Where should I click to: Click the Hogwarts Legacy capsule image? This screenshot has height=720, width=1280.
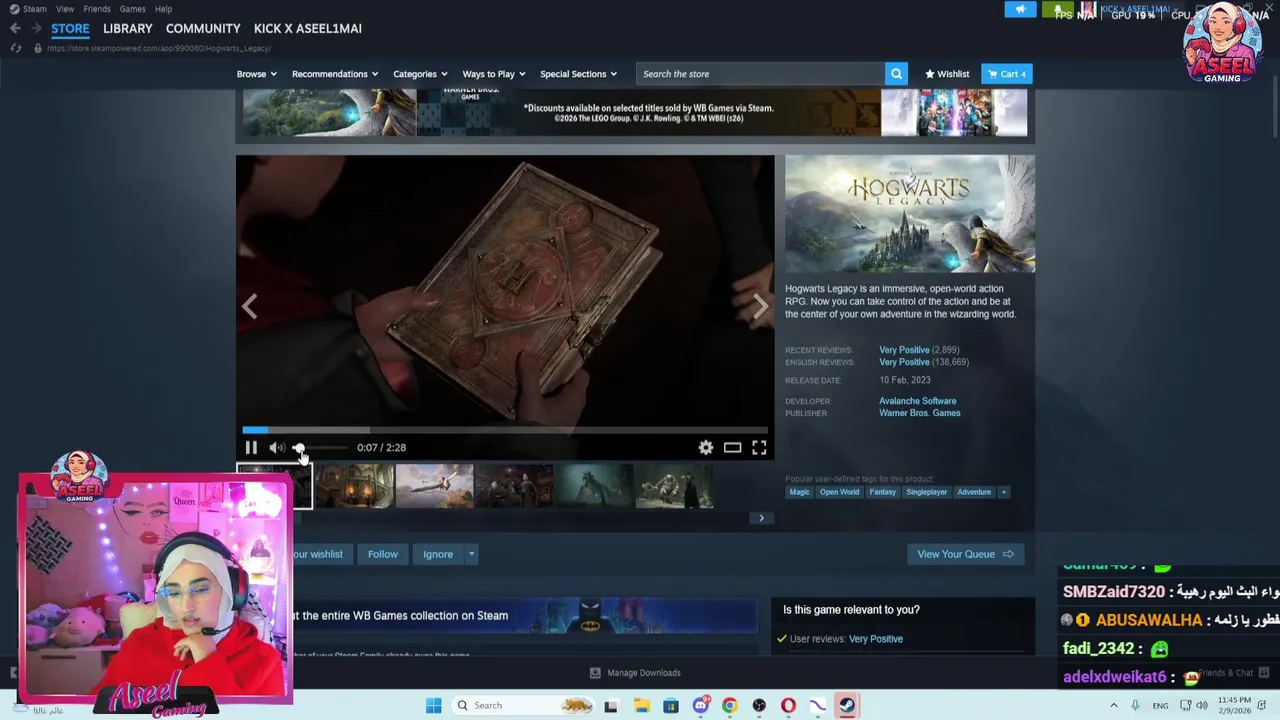point(910,214)
